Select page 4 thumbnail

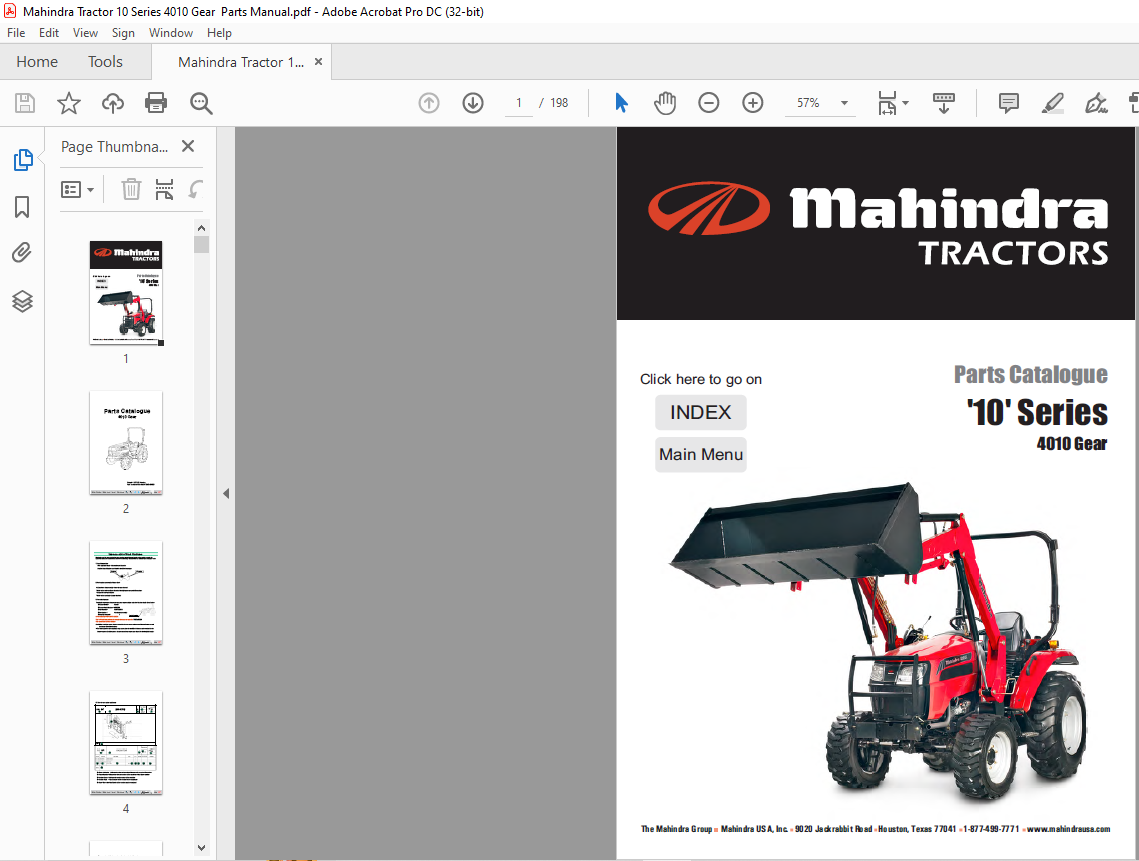click(x=126, y=743)
